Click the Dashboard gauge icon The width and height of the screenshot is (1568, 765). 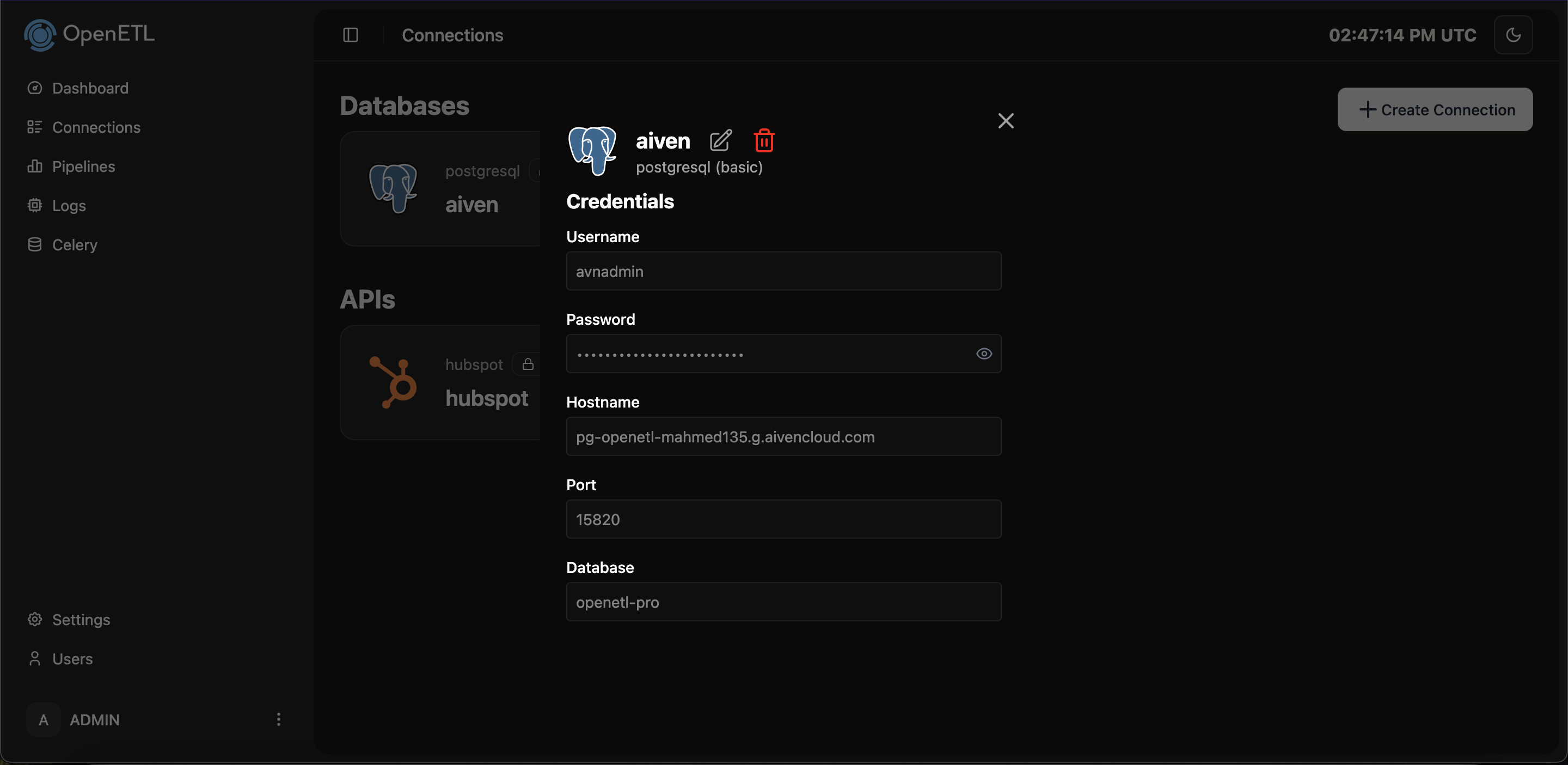(x=35, y=88)
